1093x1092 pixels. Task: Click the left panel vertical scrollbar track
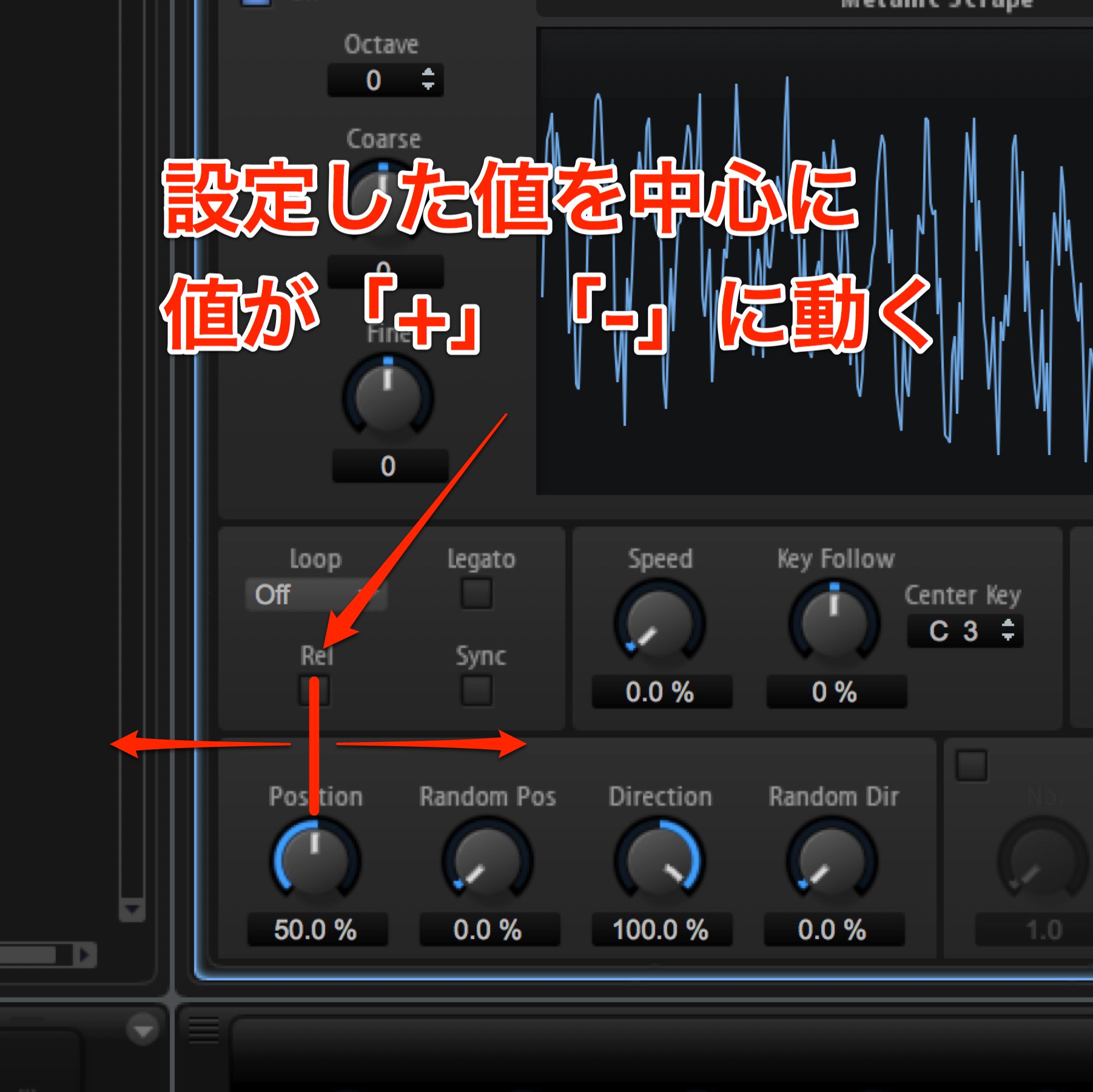pos(132,449)
